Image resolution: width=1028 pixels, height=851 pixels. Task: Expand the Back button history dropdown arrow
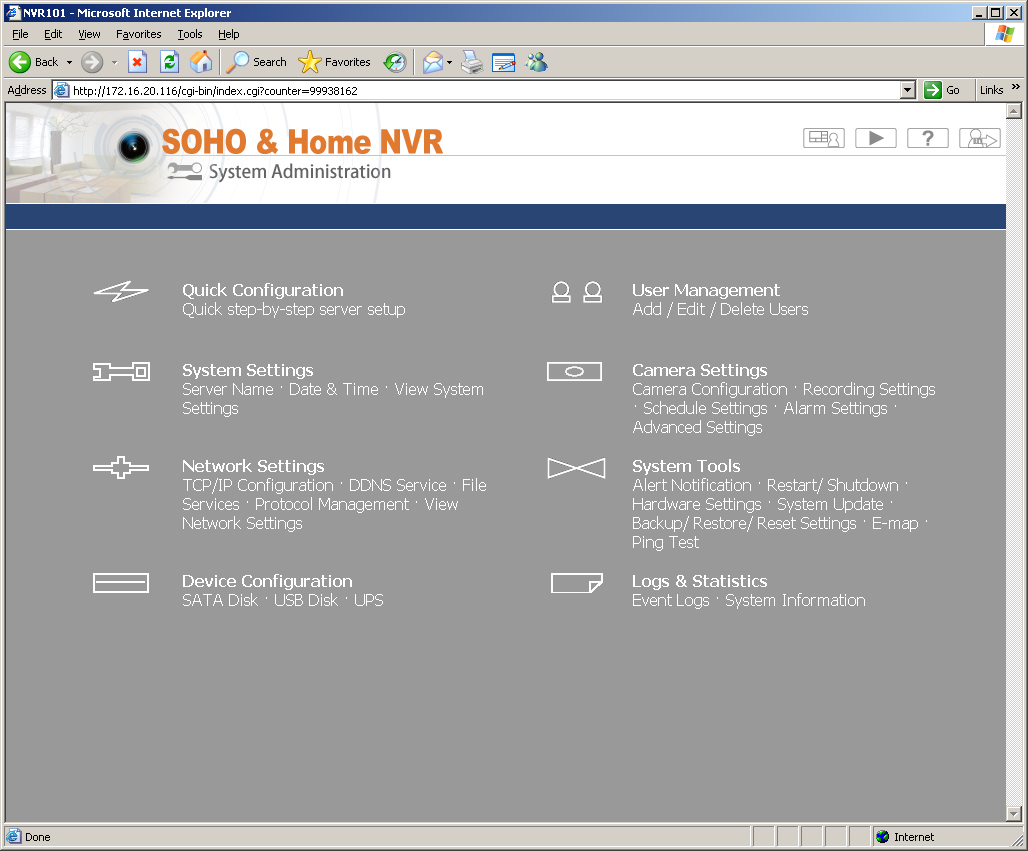pos(69,62)
